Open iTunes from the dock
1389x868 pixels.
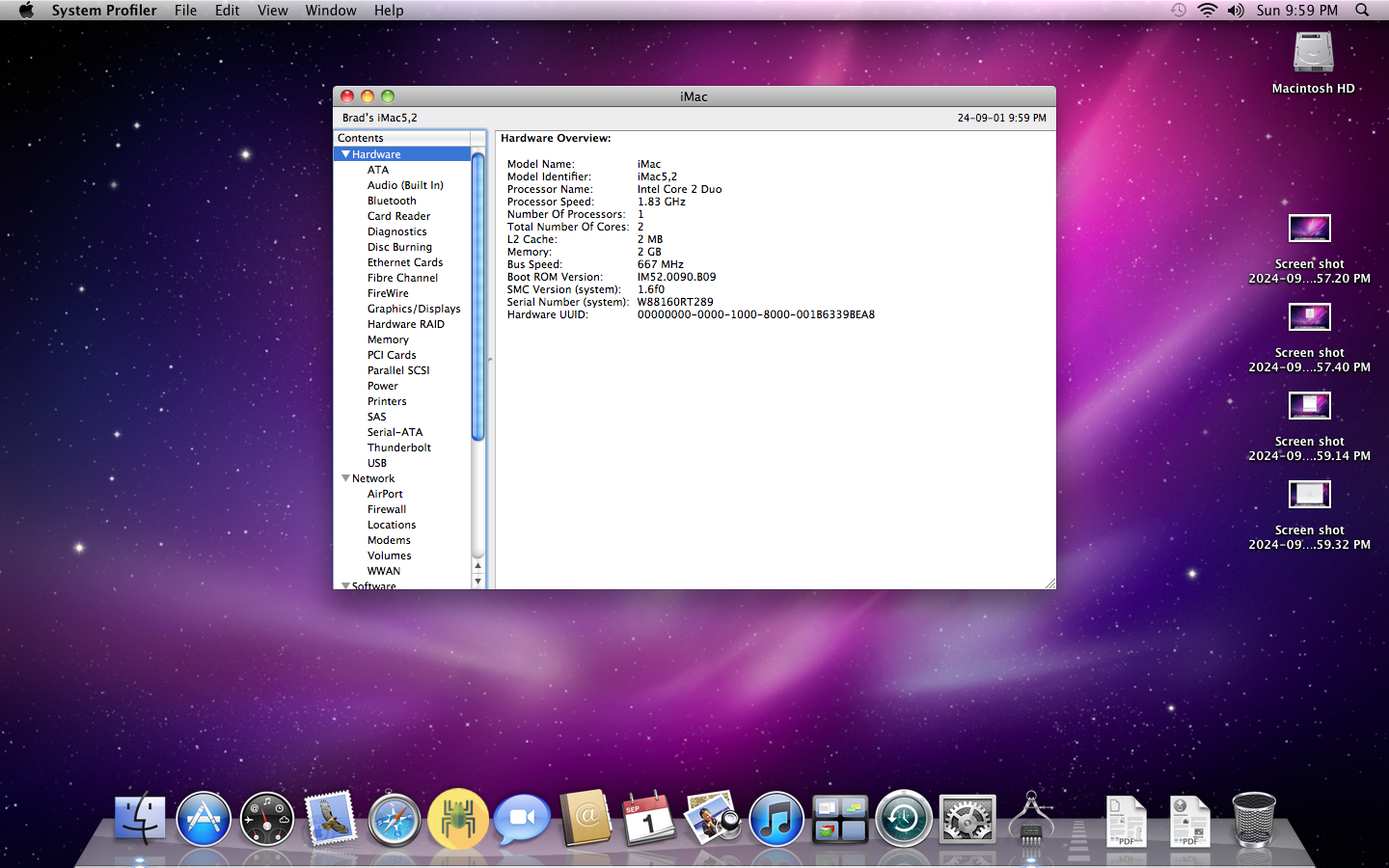coord(776,820)
